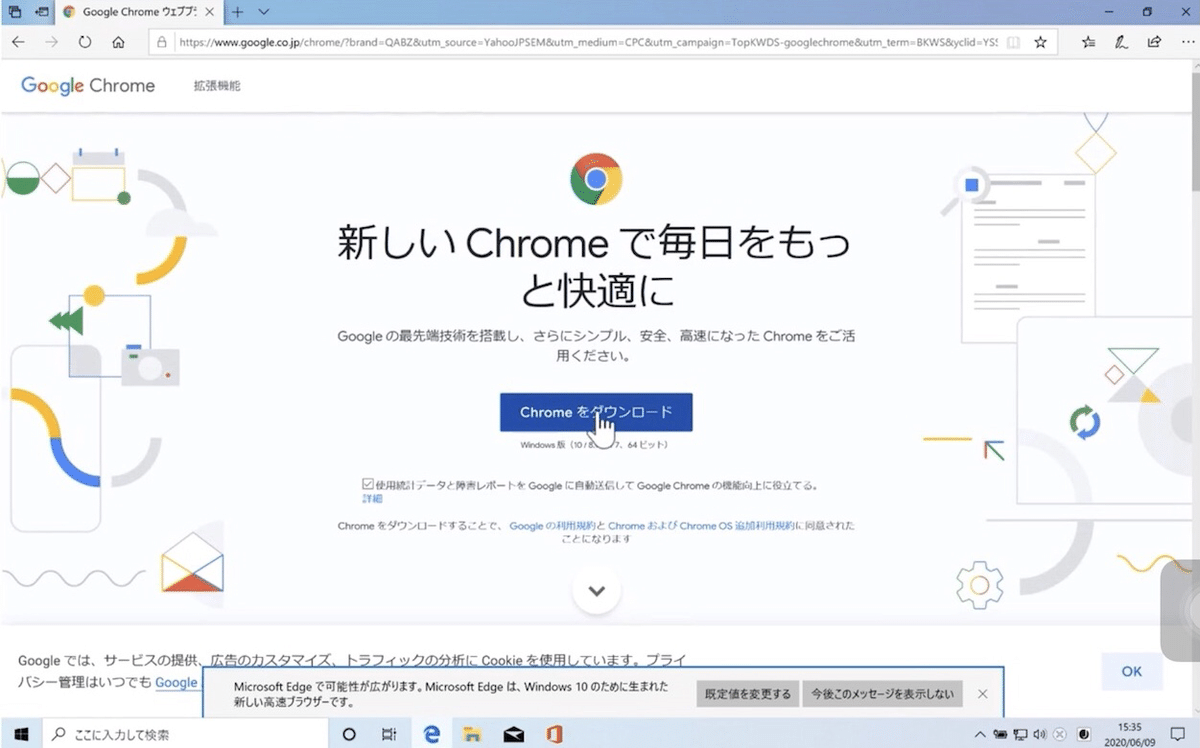Click the set-aside tabs icon at top left
Screen dimensions: 1200x748
[x=15, y=12]
